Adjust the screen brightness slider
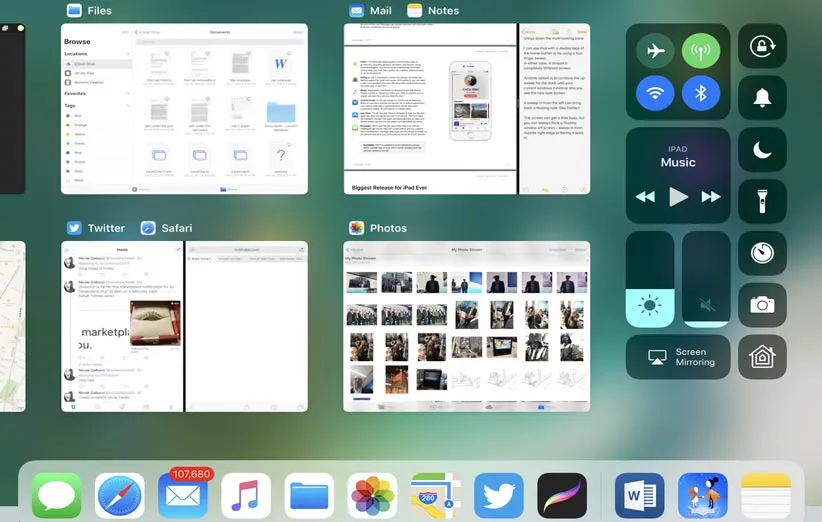This screenshot has width=822, height=522. click(x=651, y=280)
